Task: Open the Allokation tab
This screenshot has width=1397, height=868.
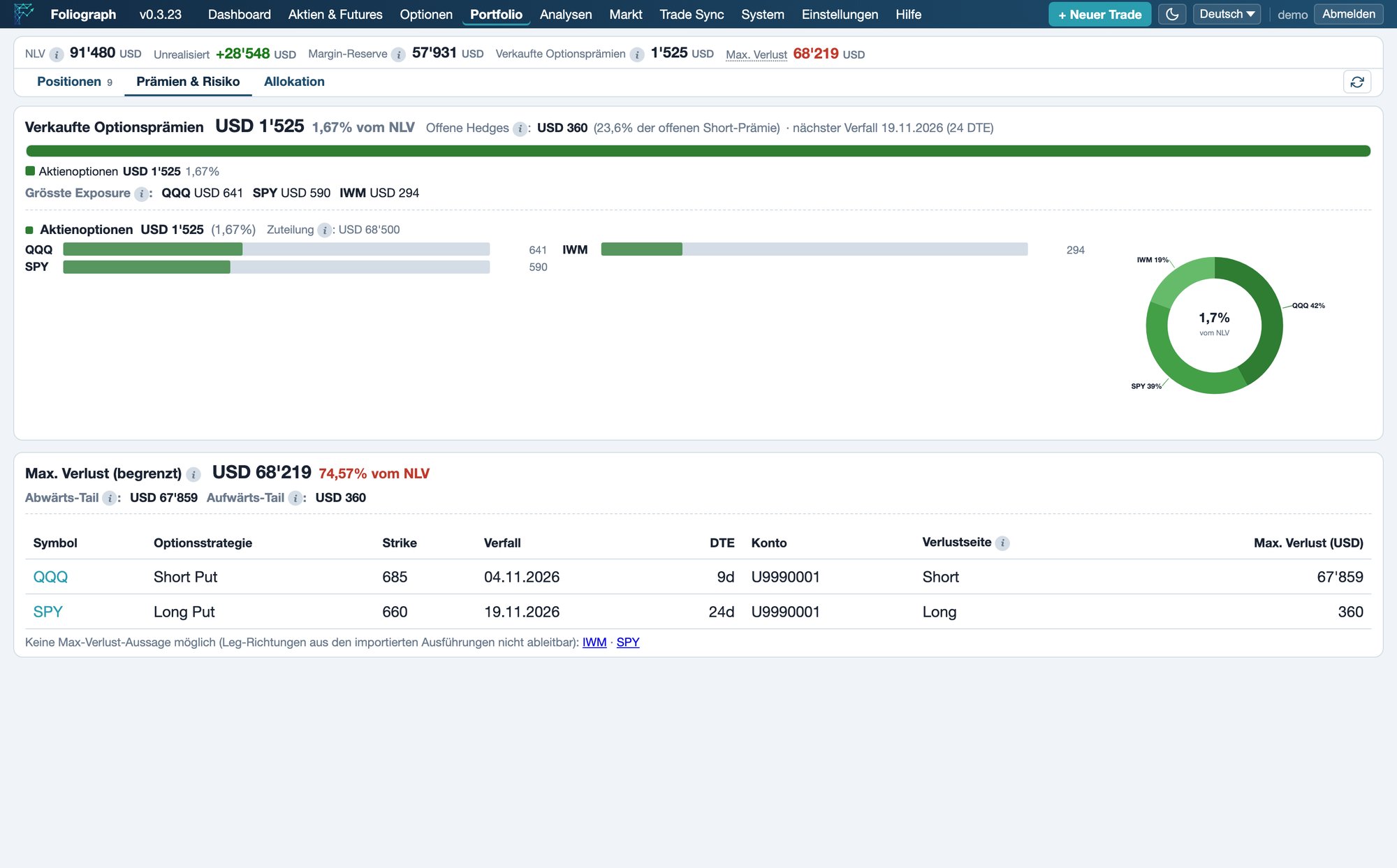Action: coord(294,82)
